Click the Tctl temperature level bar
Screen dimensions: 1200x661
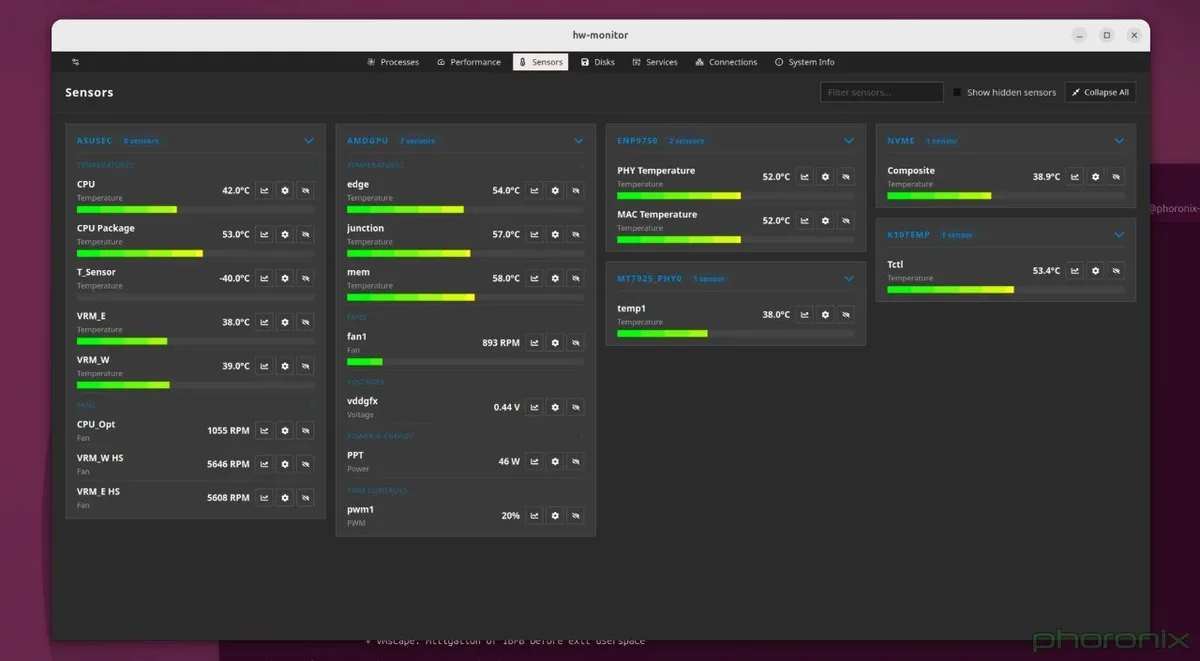tap(1005, 289)
